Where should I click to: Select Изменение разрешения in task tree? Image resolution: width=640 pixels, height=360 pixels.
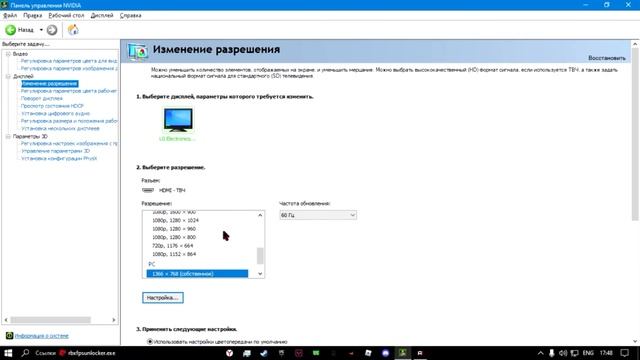49,84
